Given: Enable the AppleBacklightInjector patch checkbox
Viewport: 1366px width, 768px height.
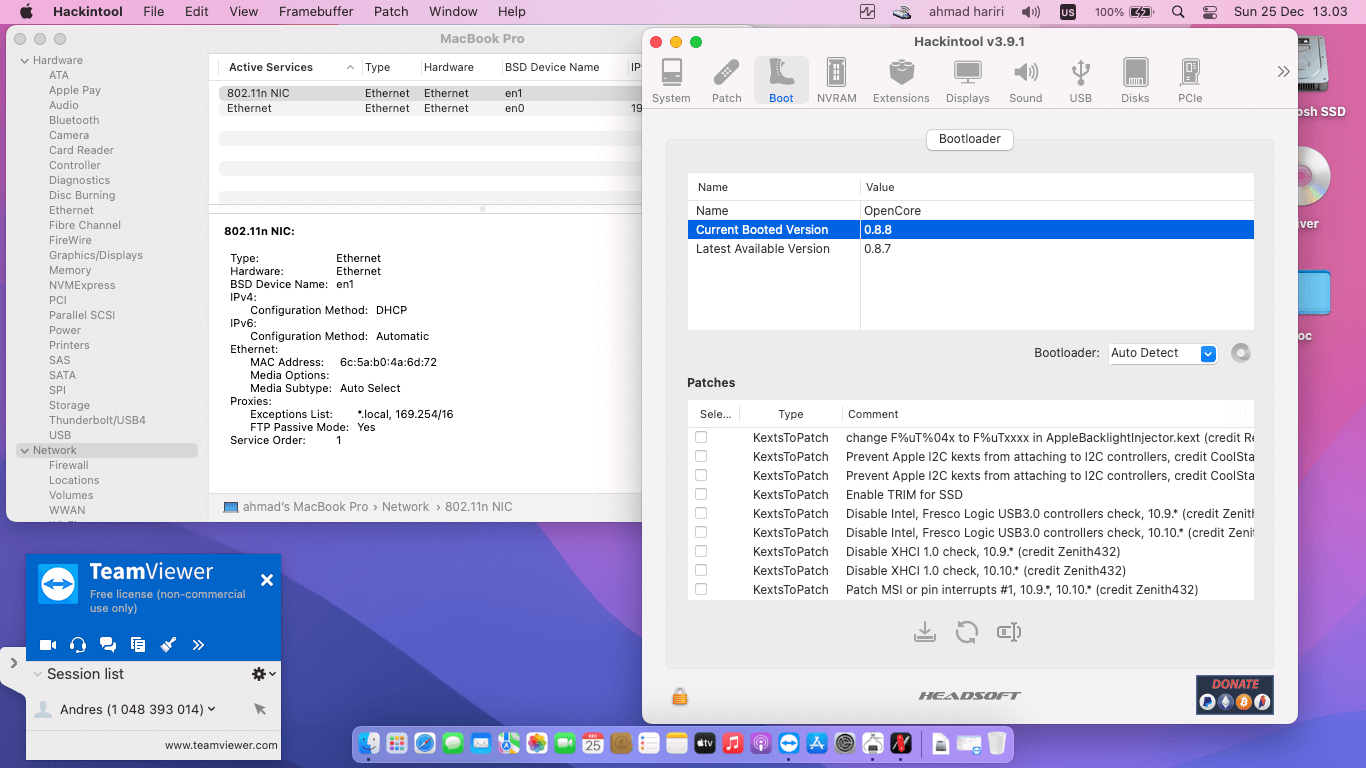Looking at the screenshot, I should [701, 438].
